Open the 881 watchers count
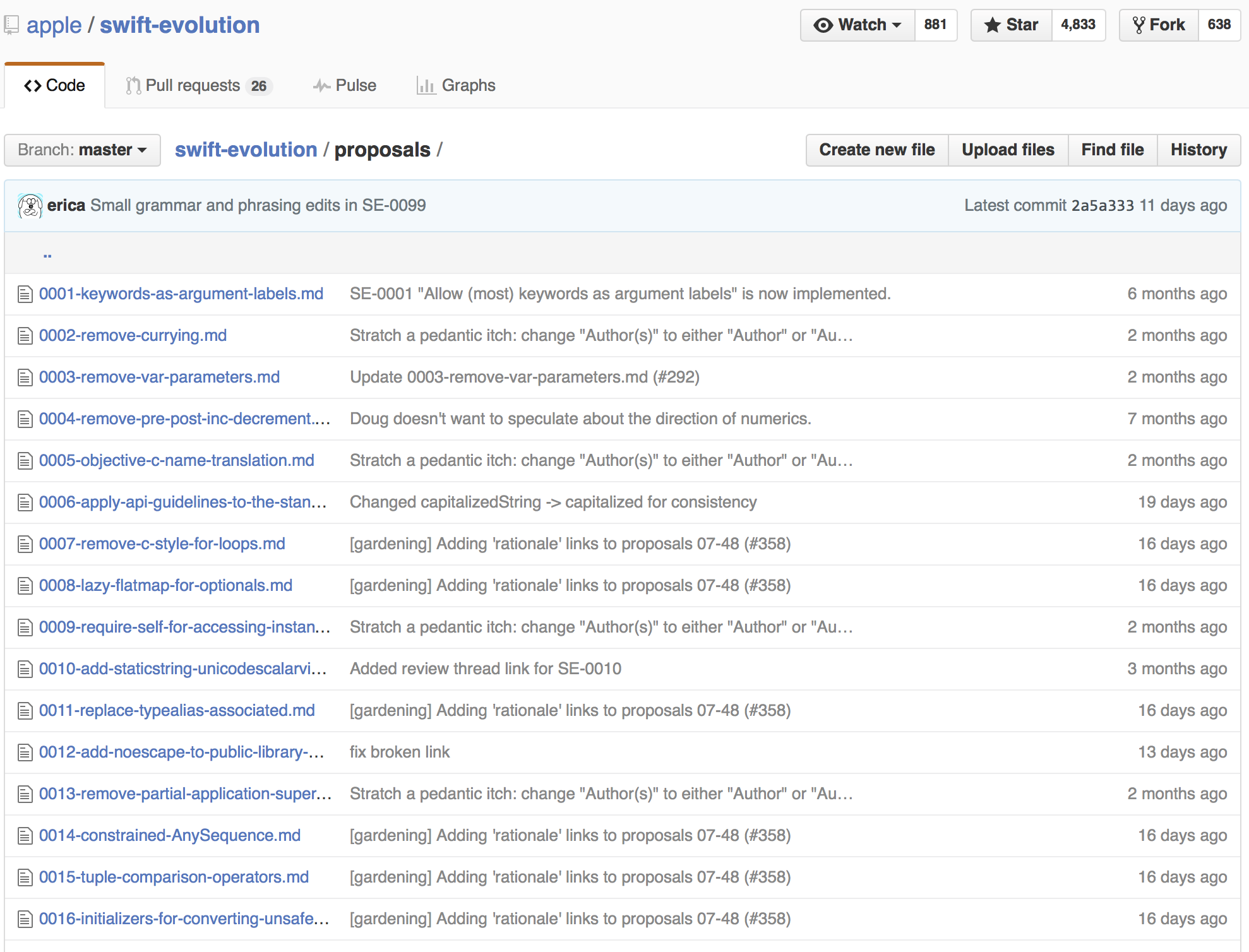This screenshot has width=1249, height=952. coord(936,25)
